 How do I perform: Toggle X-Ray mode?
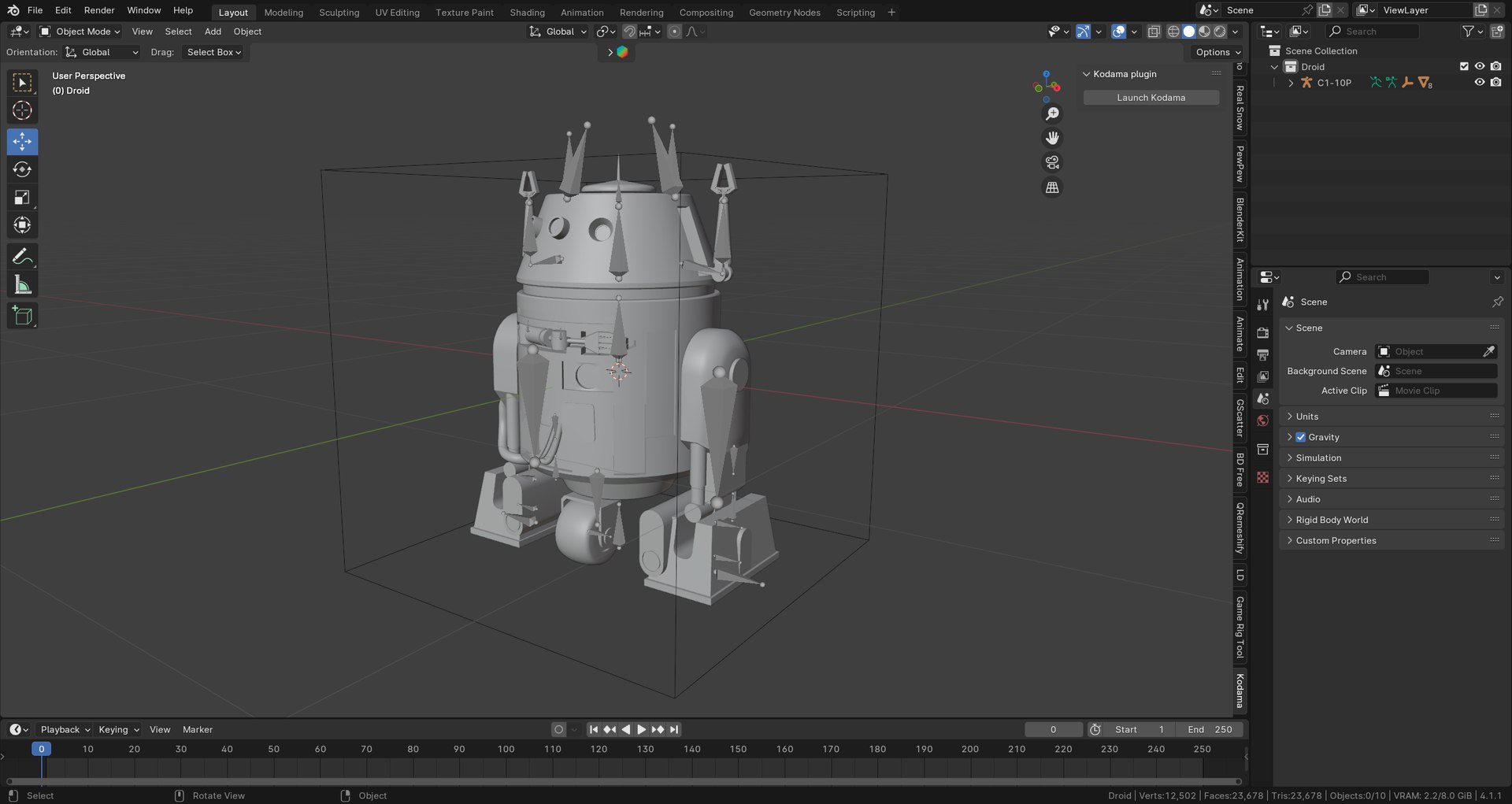[x=1154, y=31]
